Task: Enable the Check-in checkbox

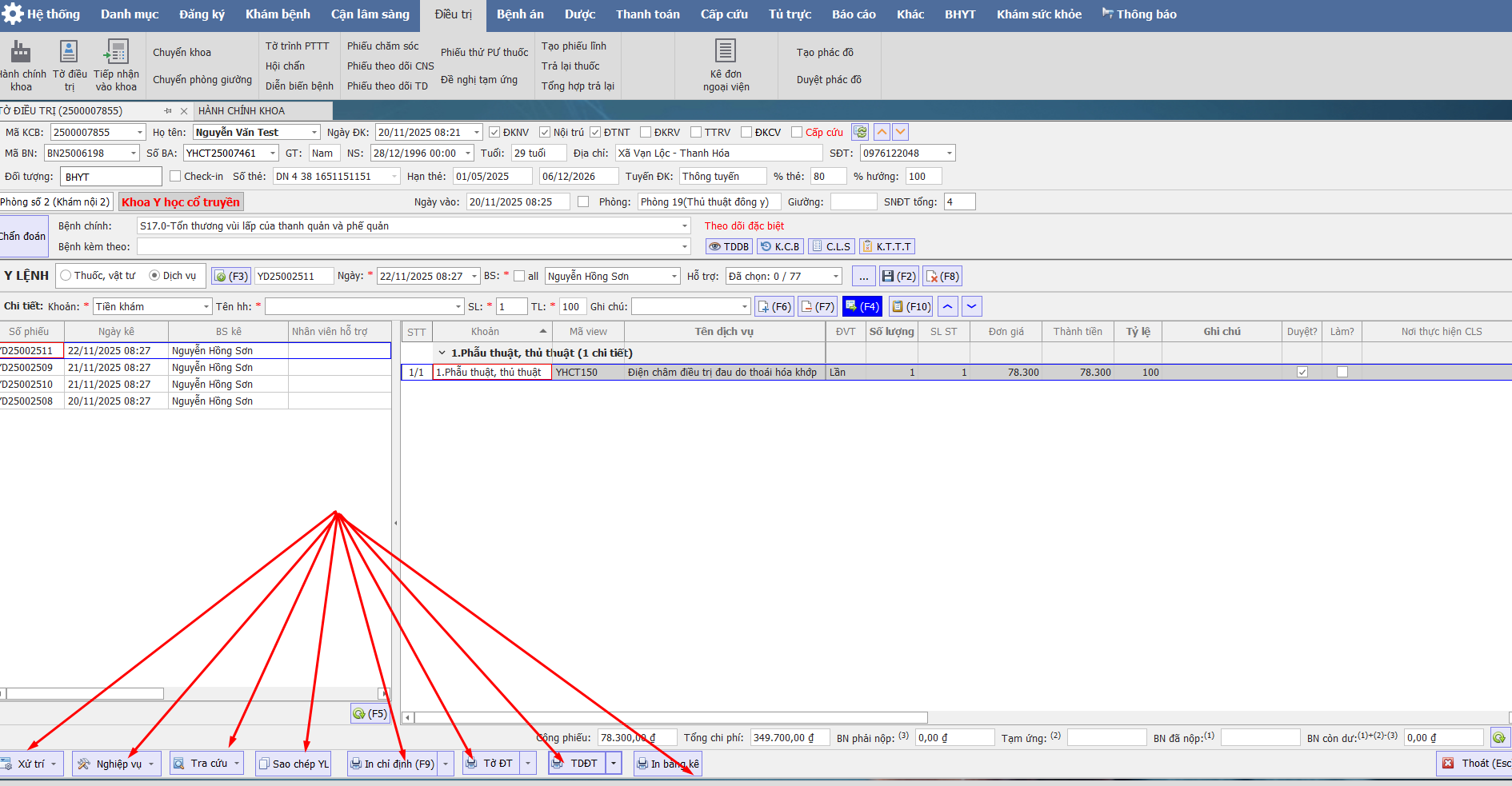Action: point(175,177)
